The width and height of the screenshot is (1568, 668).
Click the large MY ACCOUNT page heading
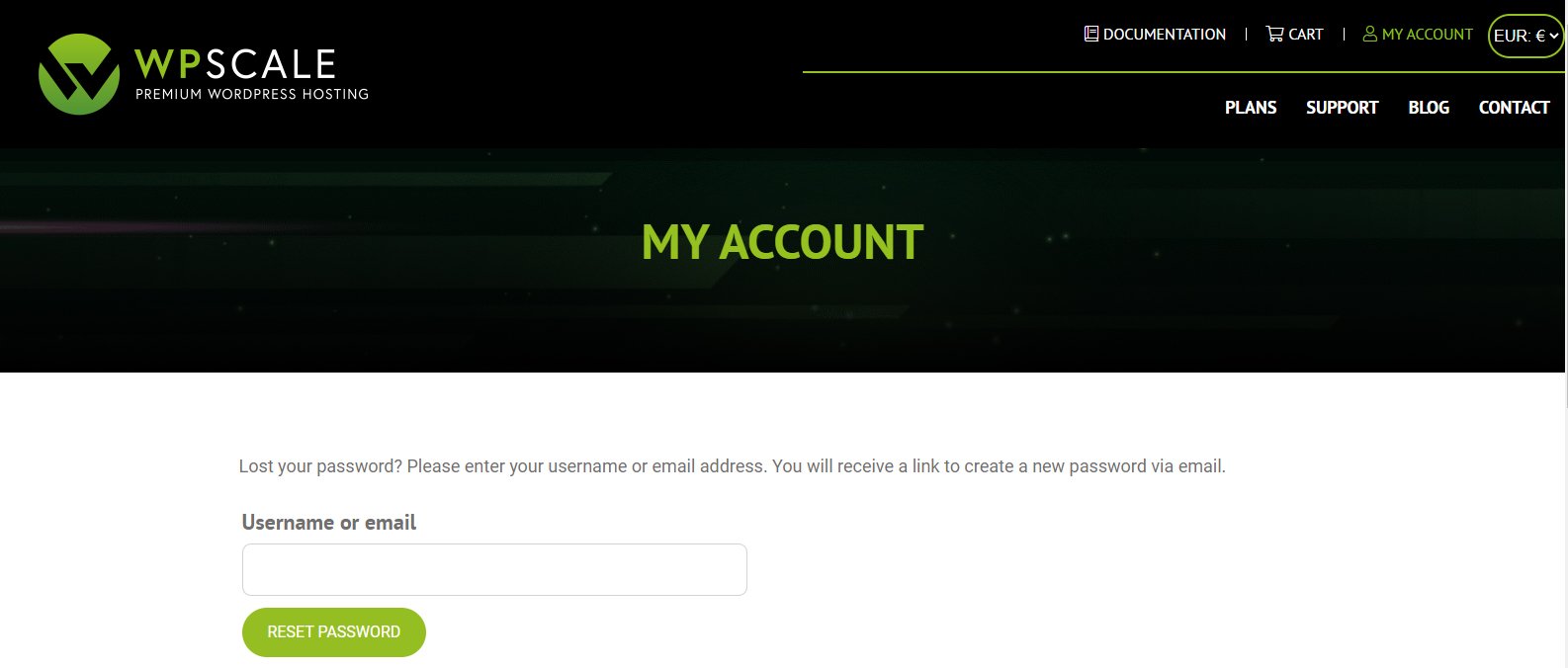point(782,243)
